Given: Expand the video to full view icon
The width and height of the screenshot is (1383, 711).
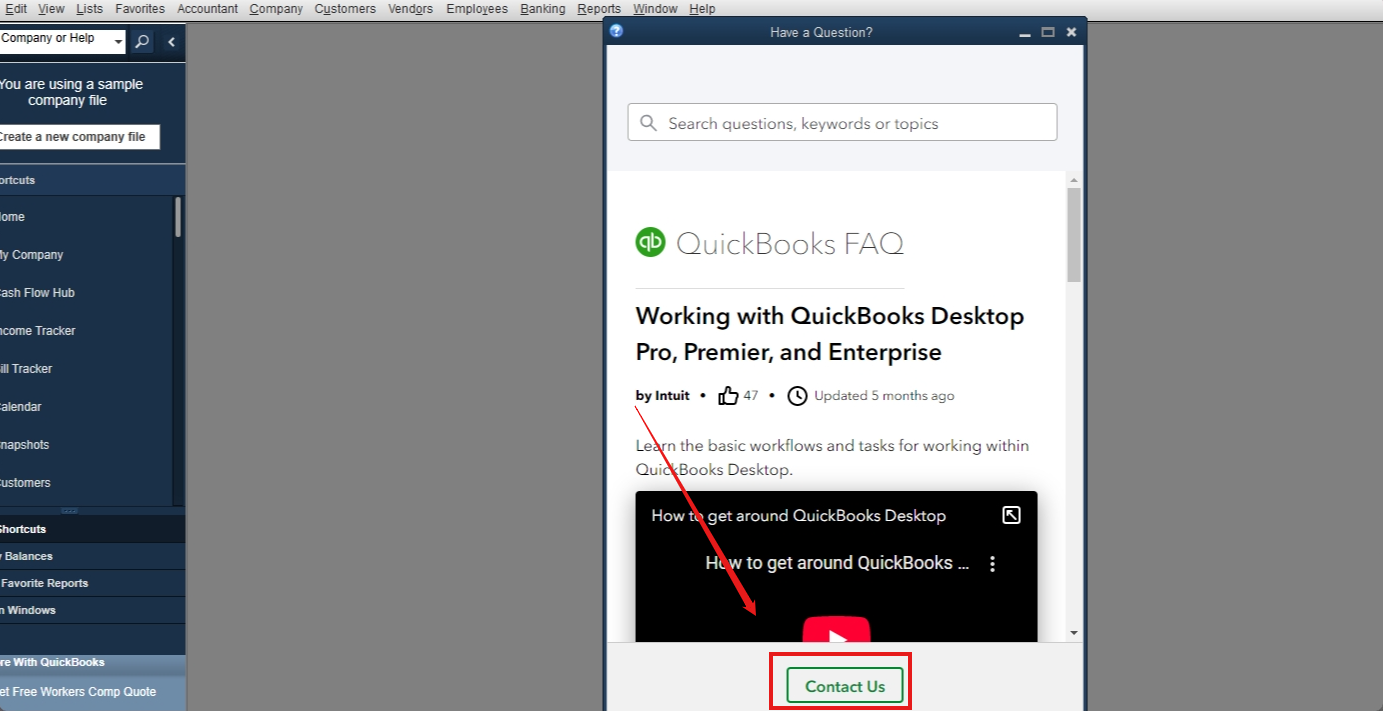Looking at the screenshot, I should pos(1011,515).
